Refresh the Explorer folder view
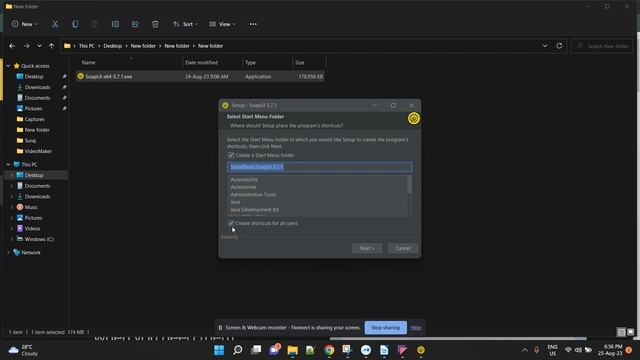This screenshot has width=640, height=360. 559,46
